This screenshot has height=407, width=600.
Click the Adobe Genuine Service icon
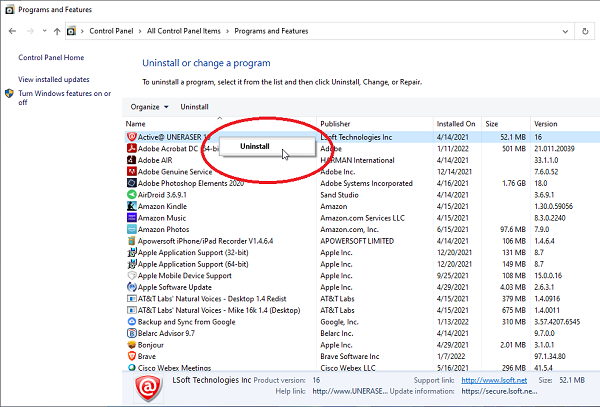[132, 171]
